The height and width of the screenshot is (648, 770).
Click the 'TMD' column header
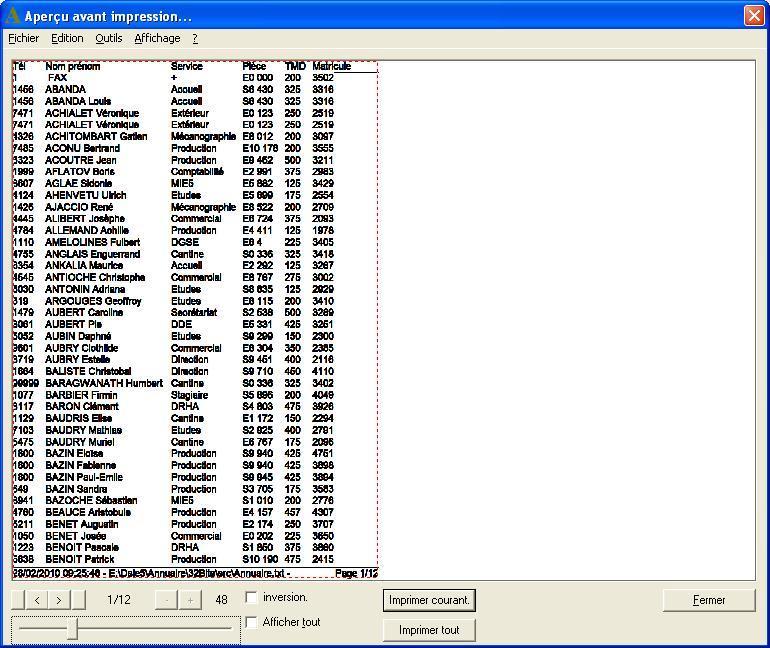295,66
